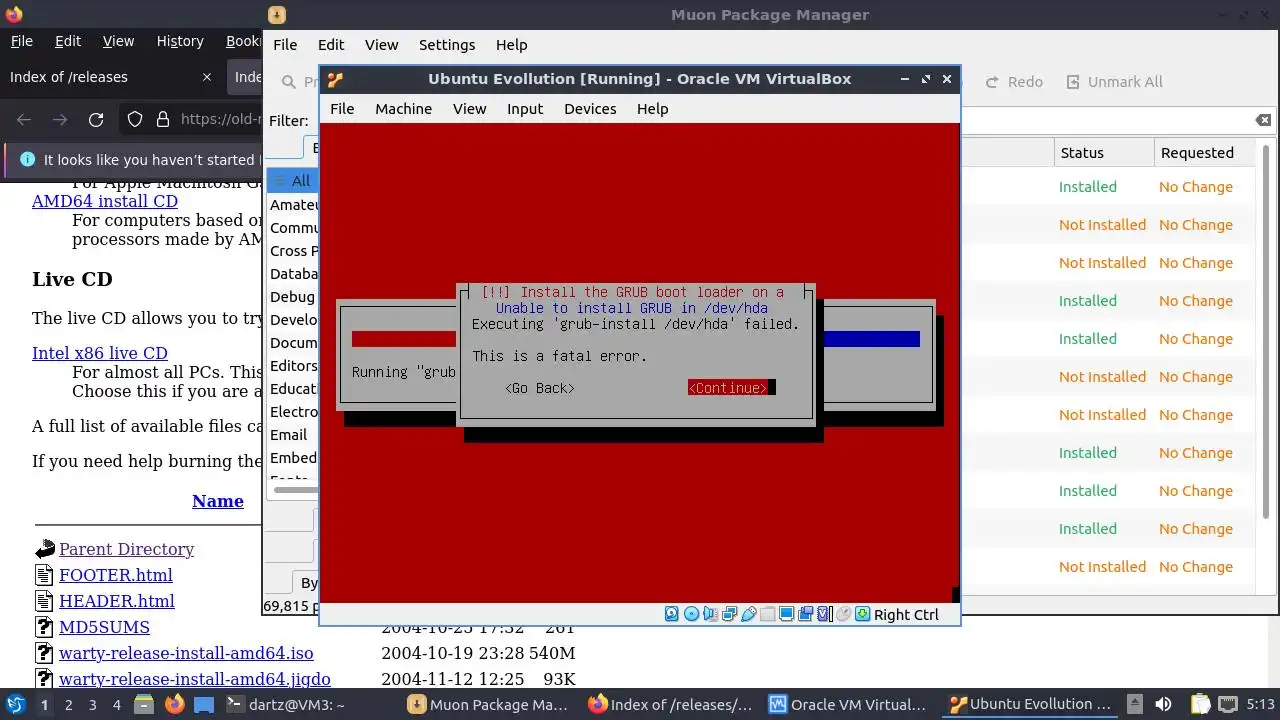Screen dimensions: 1280x720
Task: Switch to workspace 4 in the pager
Action: click(116, 704)
